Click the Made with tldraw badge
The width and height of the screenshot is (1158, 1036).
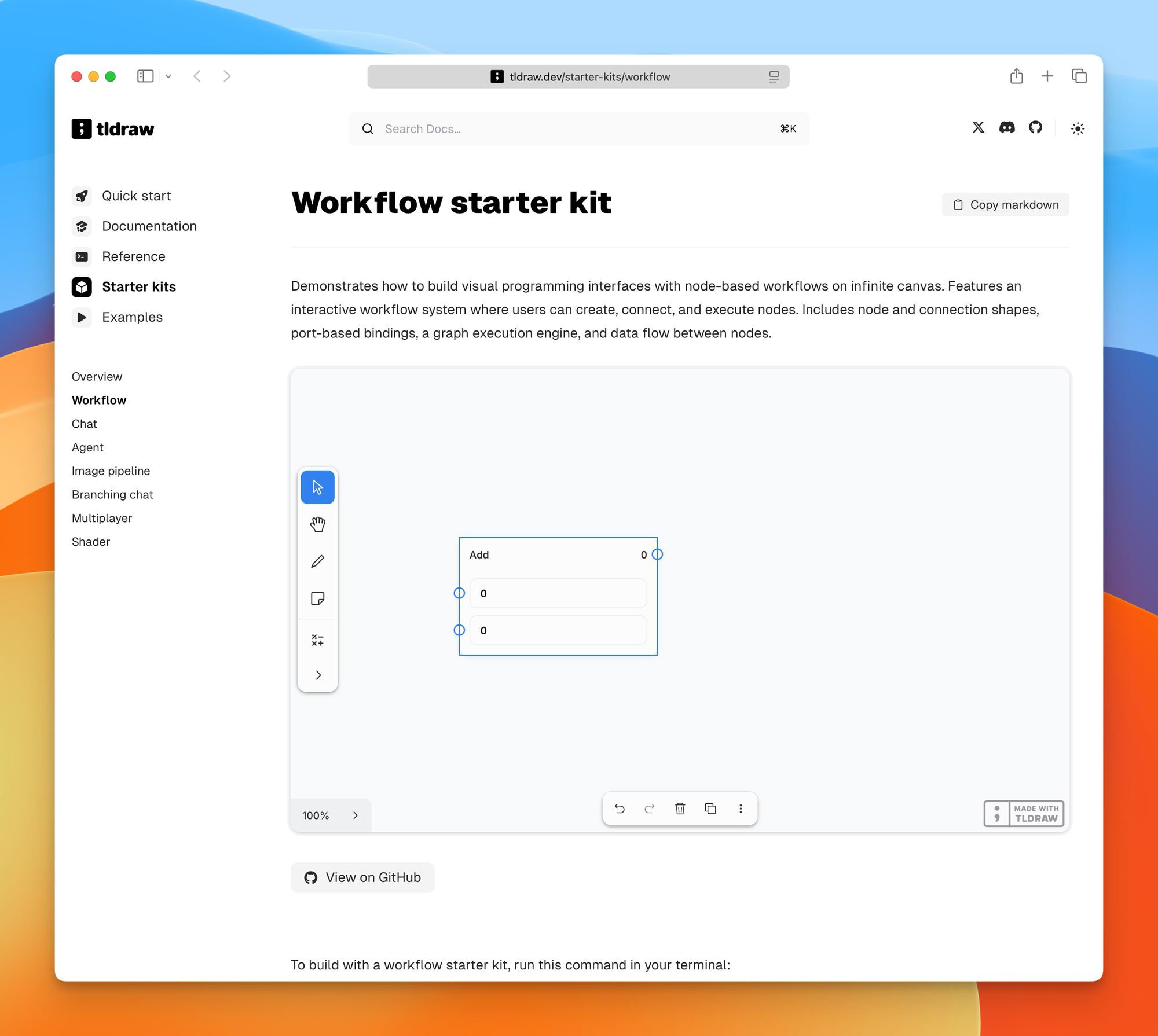(x=1024, y=813)
